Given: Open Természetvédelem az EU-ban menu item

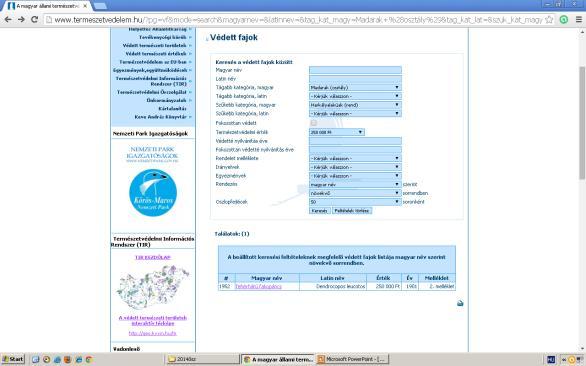Looking at the screenshot, I should pos(153,62).
